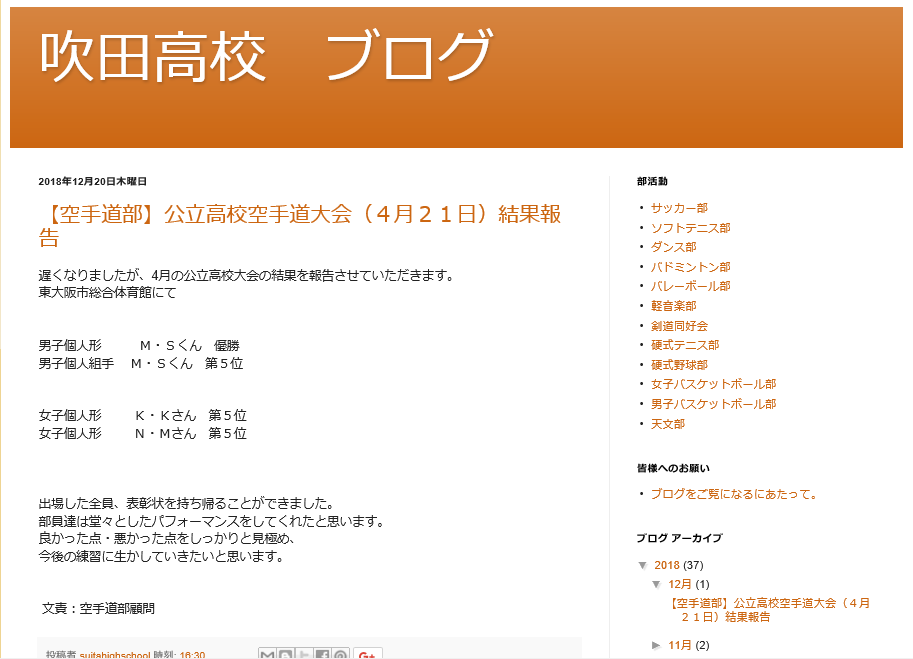
Task: Open the 16:30 post timestamp permalink
Action: click(192, 655)
